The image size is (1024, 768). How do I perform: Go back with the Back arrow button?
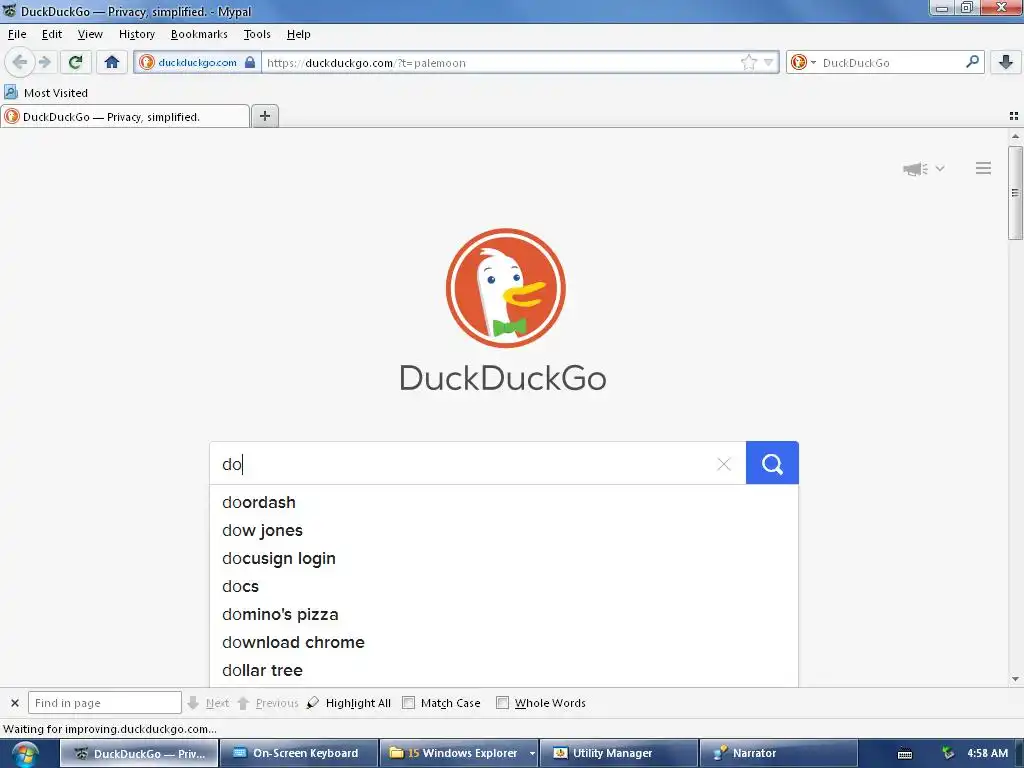pyautogui.click(x=20, y=63)
